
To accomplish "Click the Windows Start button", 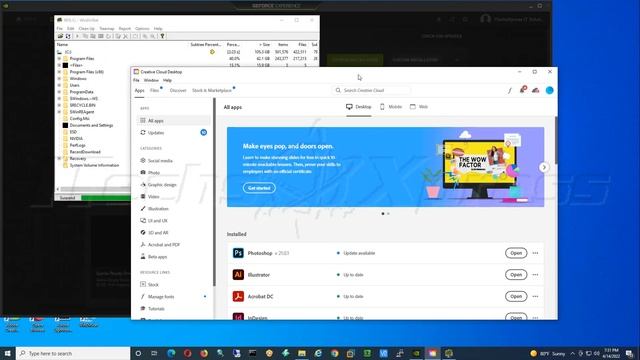I will (x=8, y=353).
